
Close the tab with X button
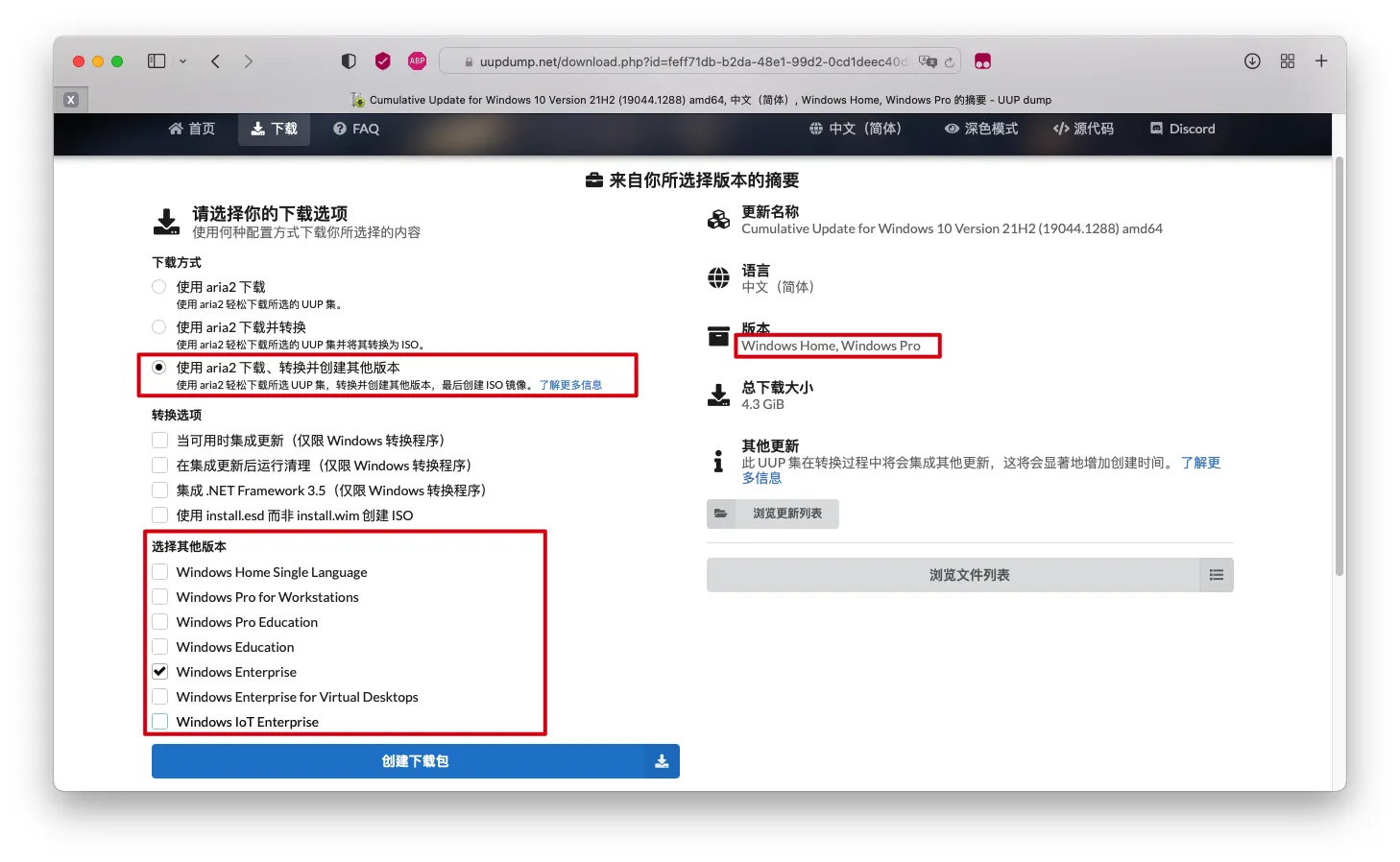pyautogui.click(x=70, y=100)
